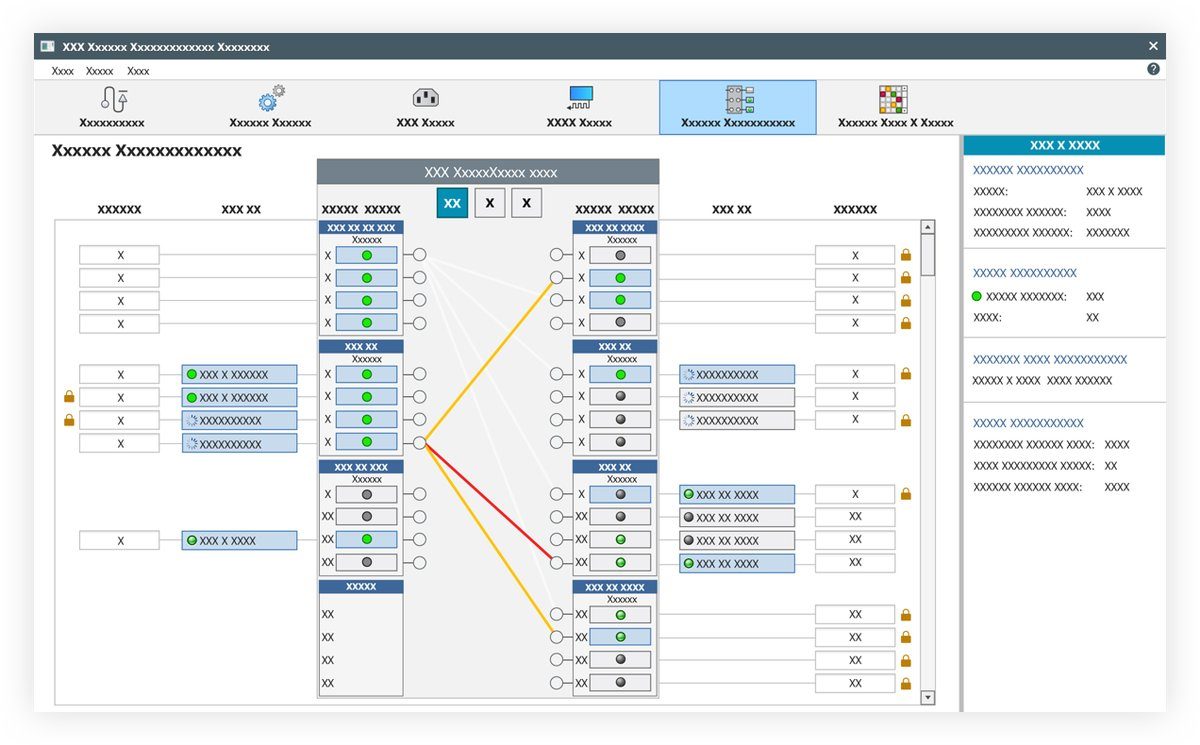Toggle the active XX filter button above the matrix

click(x=452, y=203)
